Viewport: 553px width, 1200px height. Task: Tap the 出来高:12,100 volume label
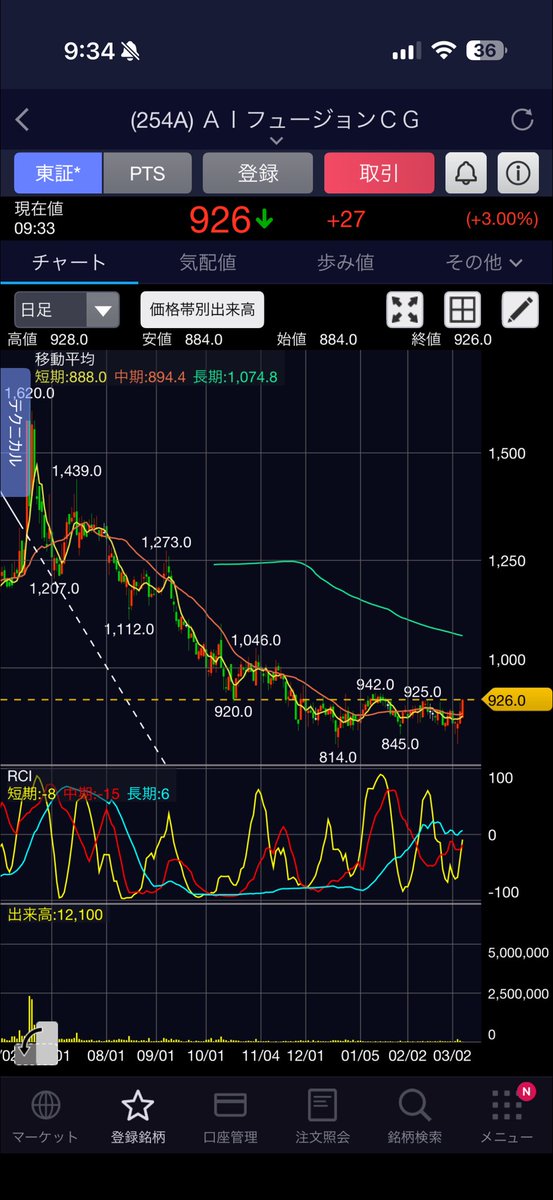pyautogui.click(x=55, y=914)
